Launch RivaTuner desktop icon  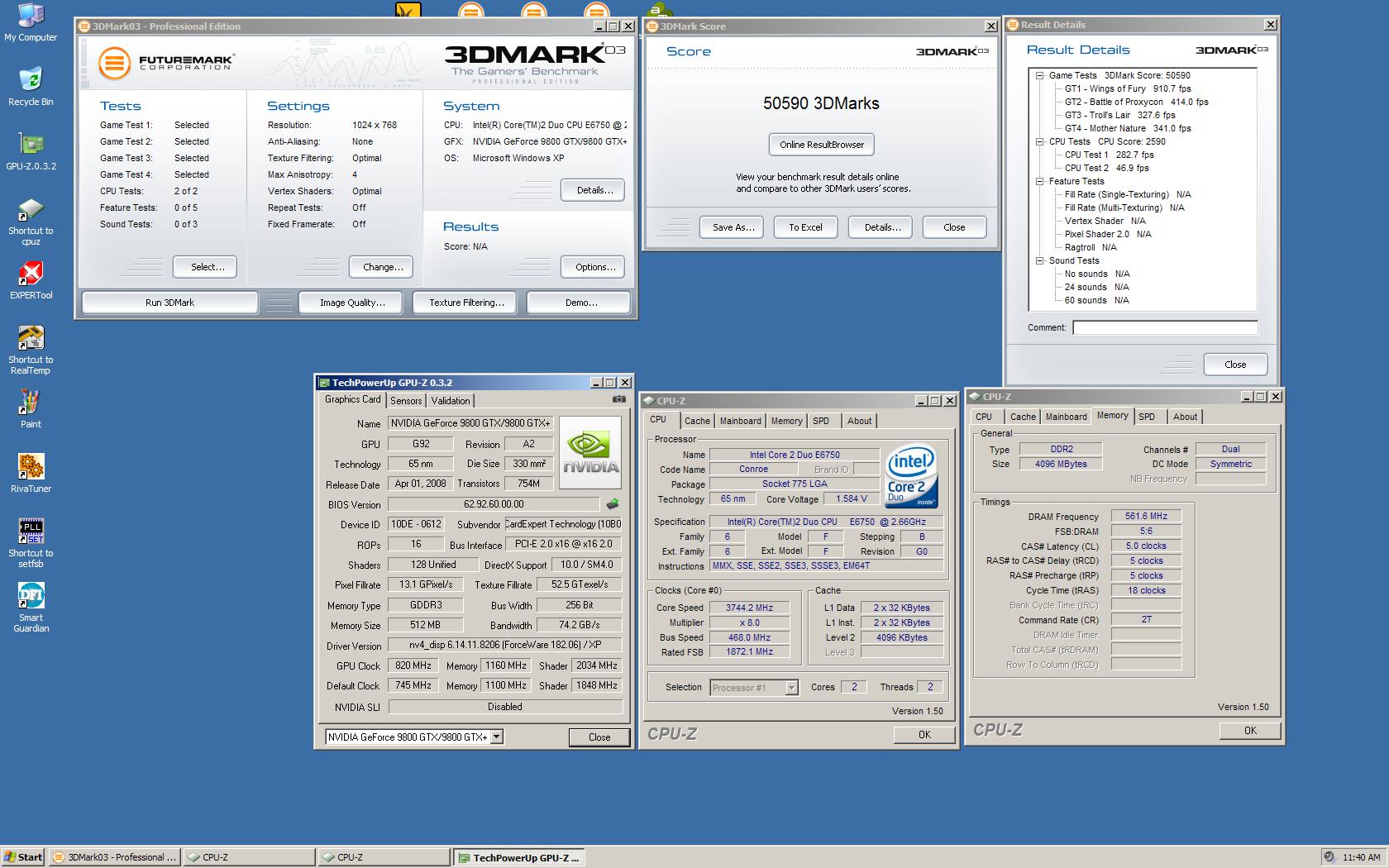click(x=31, y=474)
